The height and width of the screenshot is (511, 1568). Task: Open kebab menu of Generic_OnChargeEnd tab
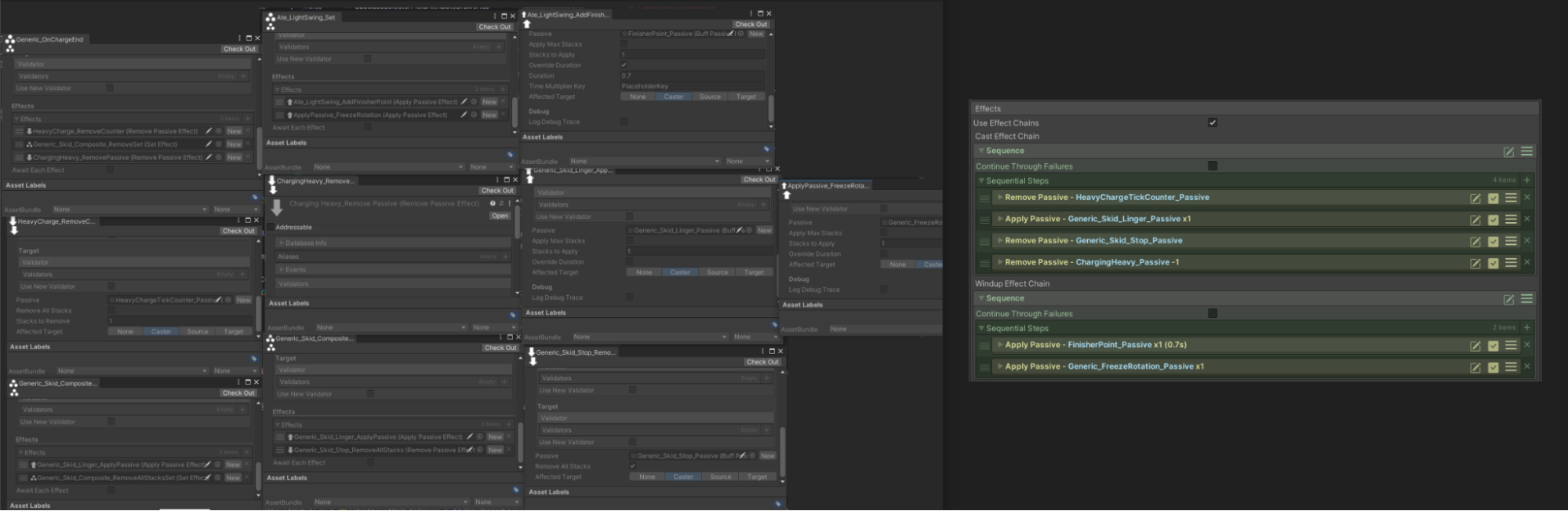[239, 38]
